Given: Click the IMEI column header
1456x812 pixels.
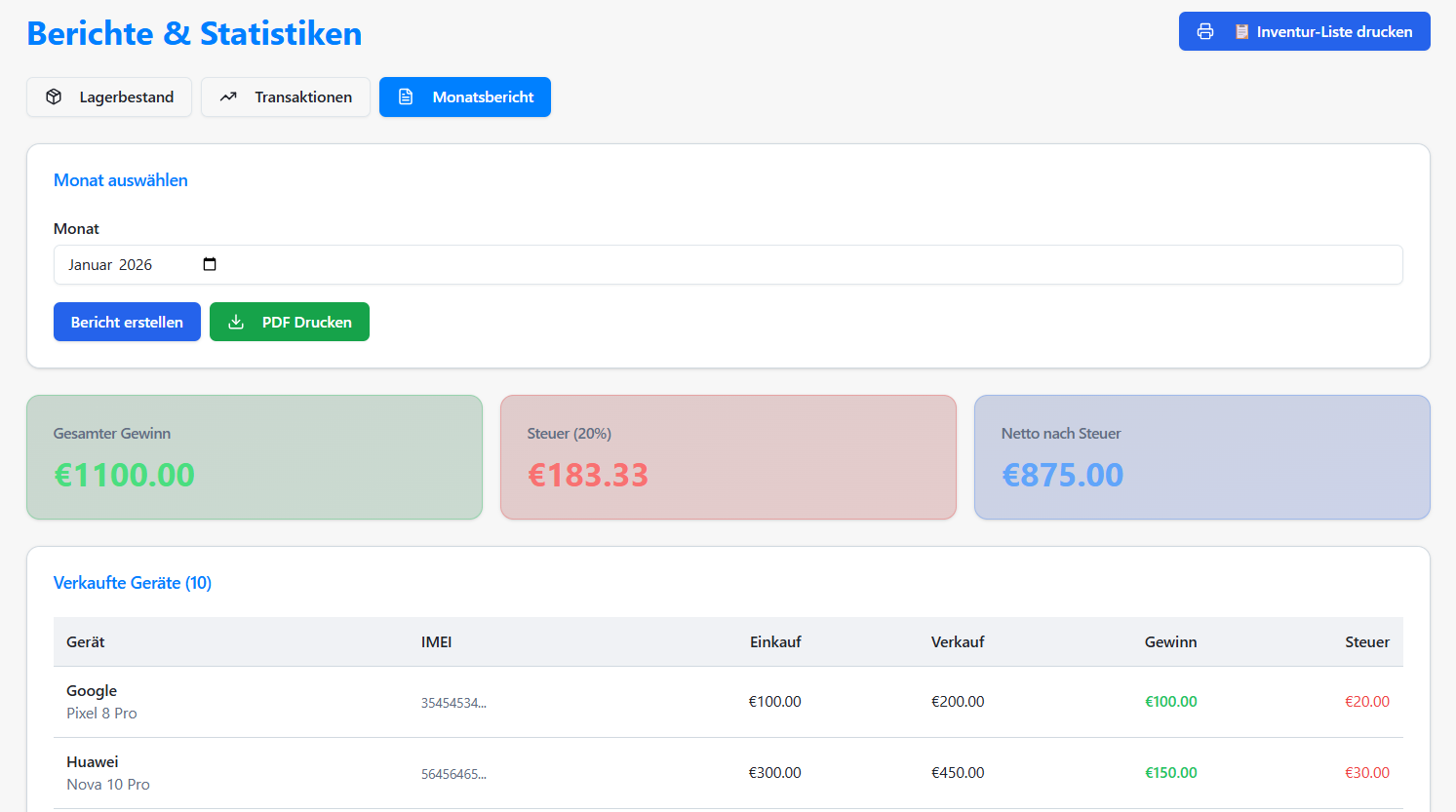Looking at the screenshot, I should point(436,641).
